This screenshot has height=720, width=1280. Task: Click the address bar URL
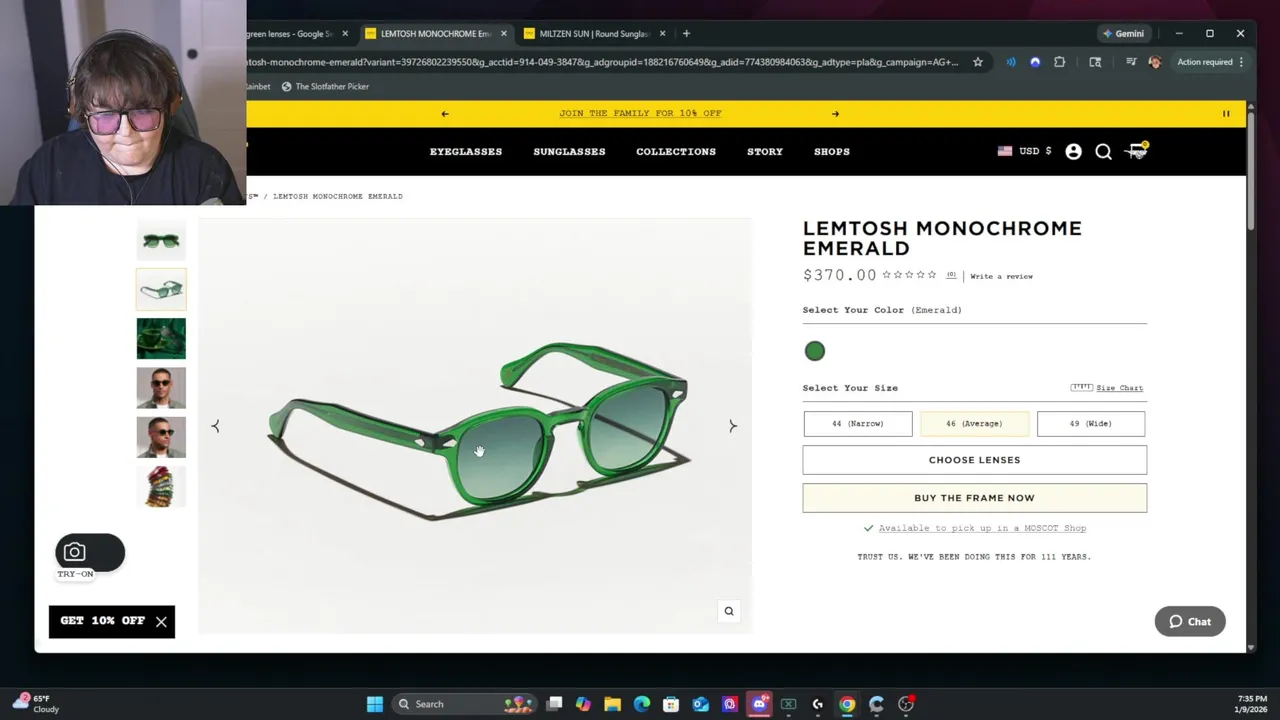click(x=602, y=62)
